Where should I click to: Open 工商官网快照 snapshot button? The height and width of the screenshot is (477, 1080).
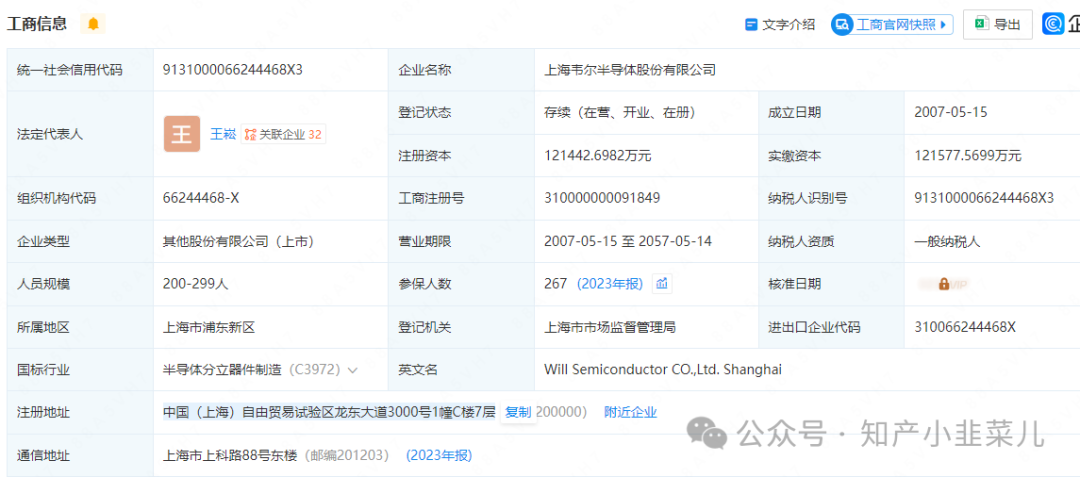891,25
